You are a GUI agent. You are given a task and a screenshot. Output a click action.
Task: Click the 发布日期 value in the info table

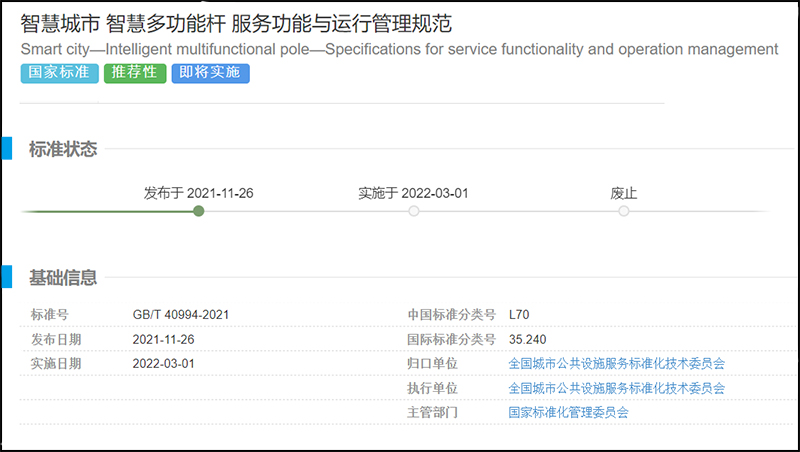tap(164, 340)
